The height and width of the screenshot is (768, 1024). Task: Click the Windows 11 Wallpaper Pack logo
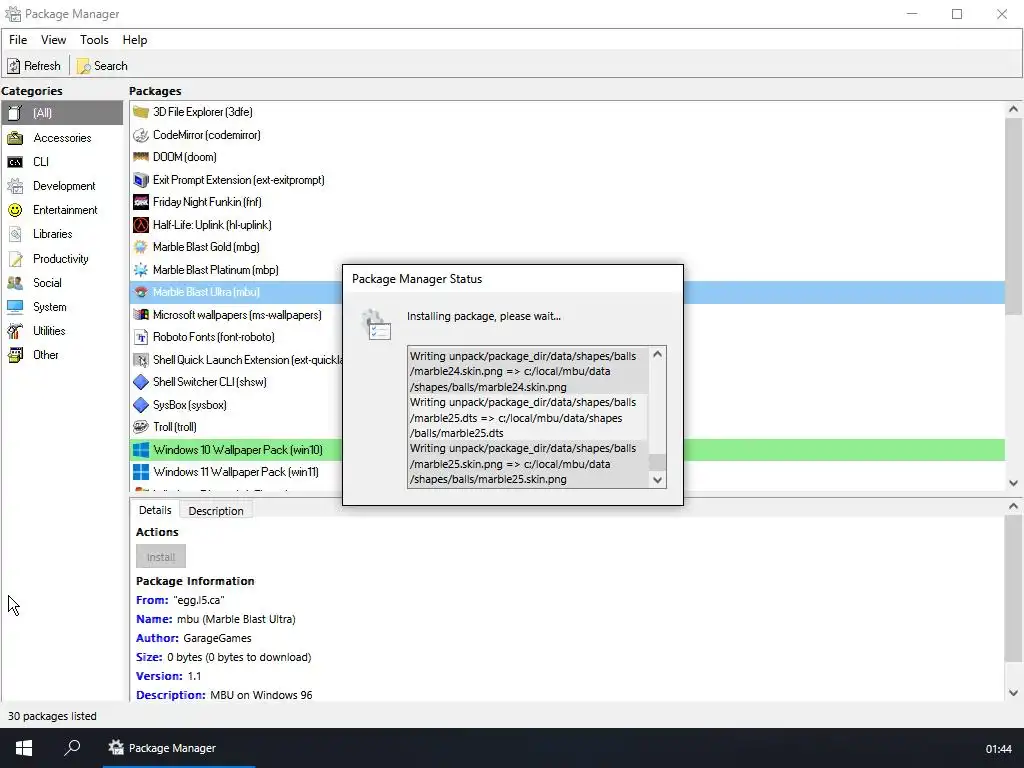point(140,472)
